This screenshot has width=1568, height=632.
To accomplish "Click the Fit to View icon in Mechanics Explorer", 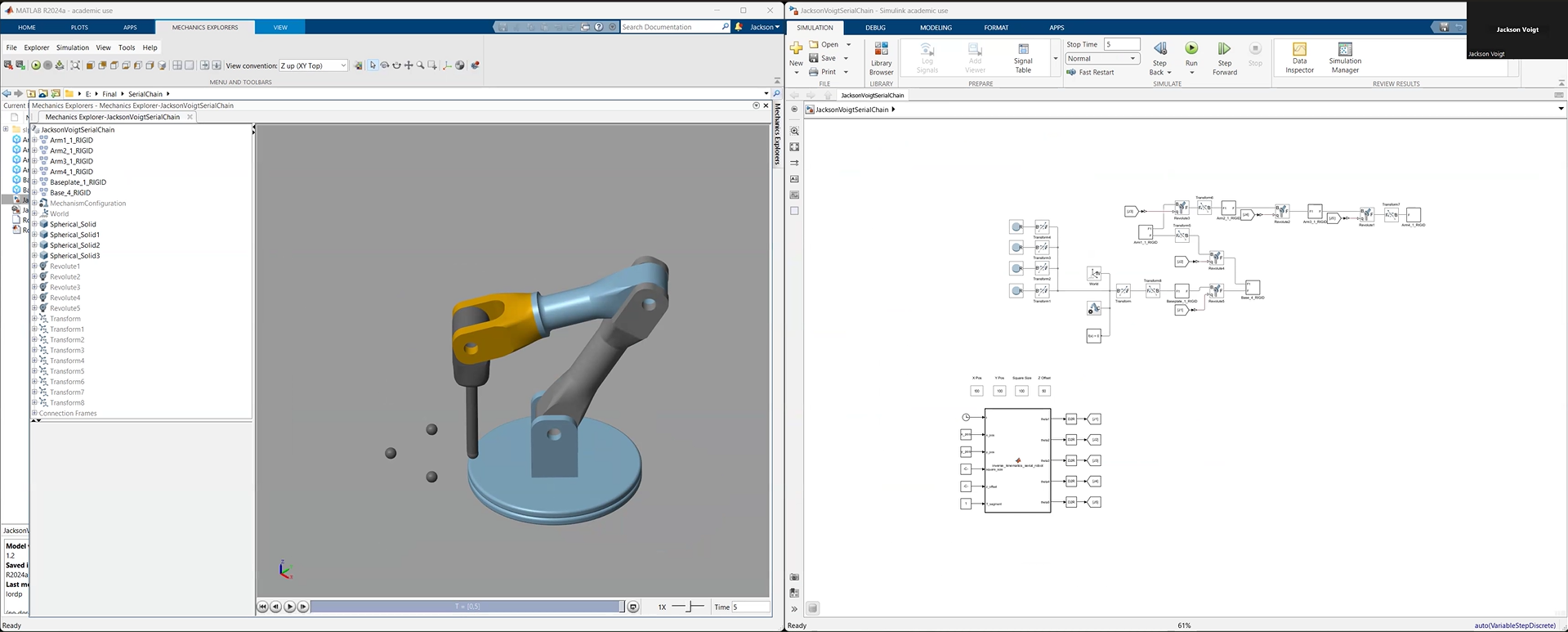I will (75, 65).
